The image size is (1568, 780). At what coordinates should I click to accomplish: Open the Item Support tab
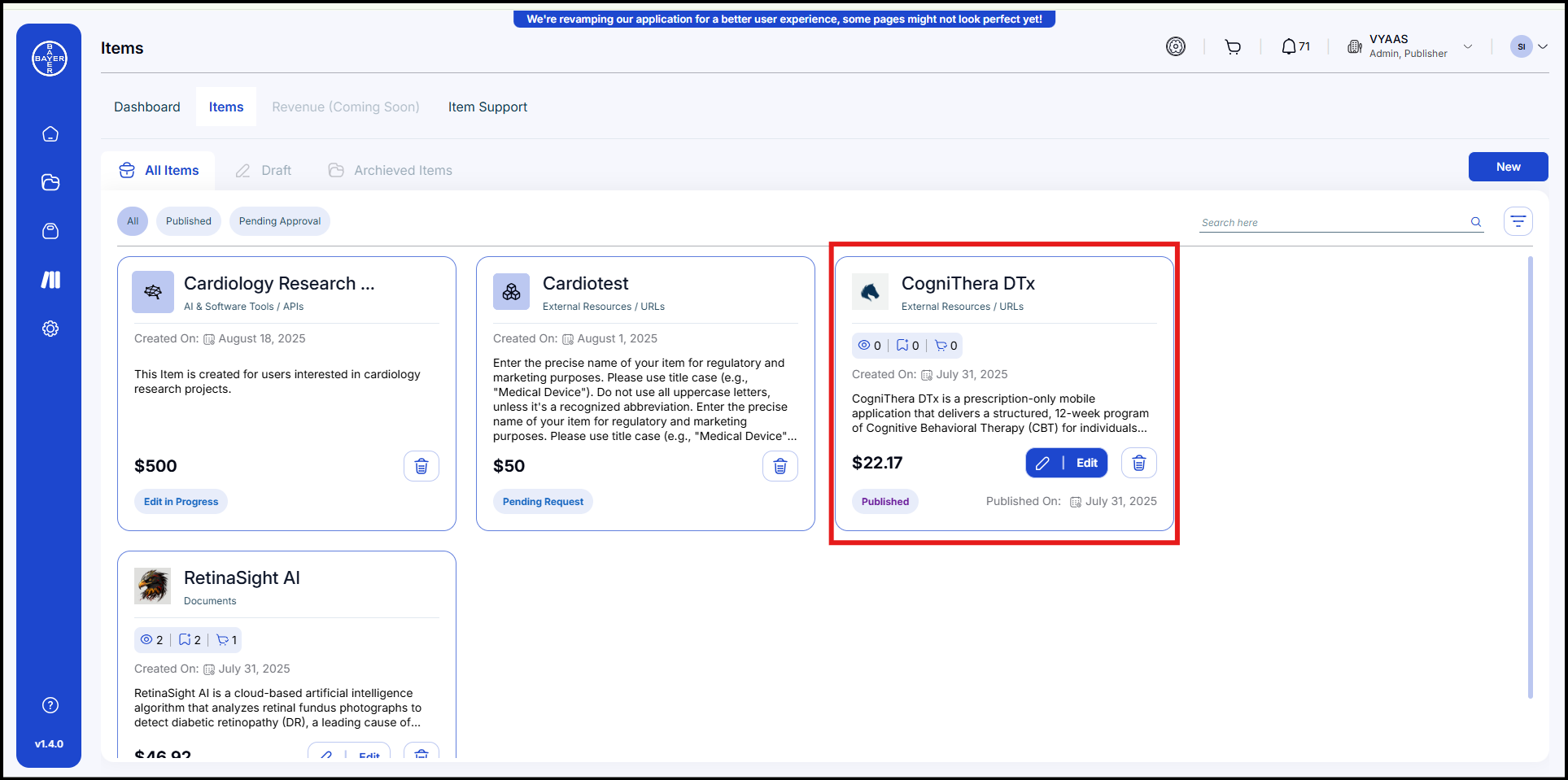pyautogui.click(x=487, y=107)
